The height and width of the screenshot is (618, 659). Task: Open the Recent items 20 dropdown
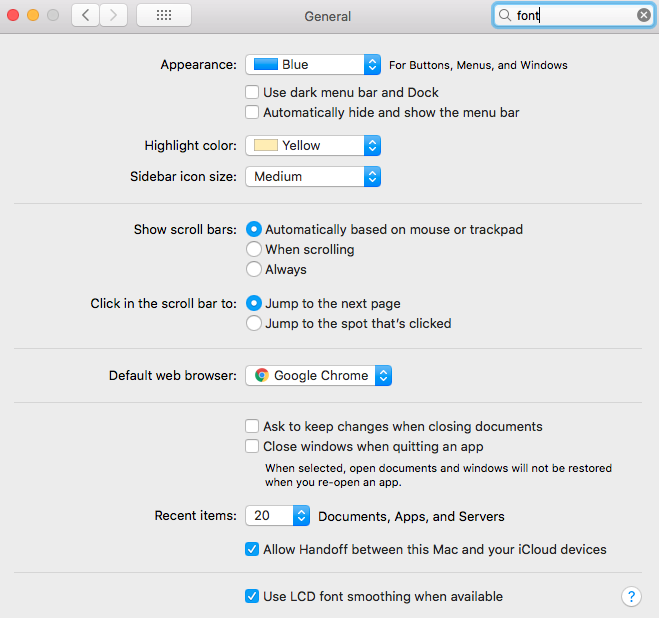[277, 515]
